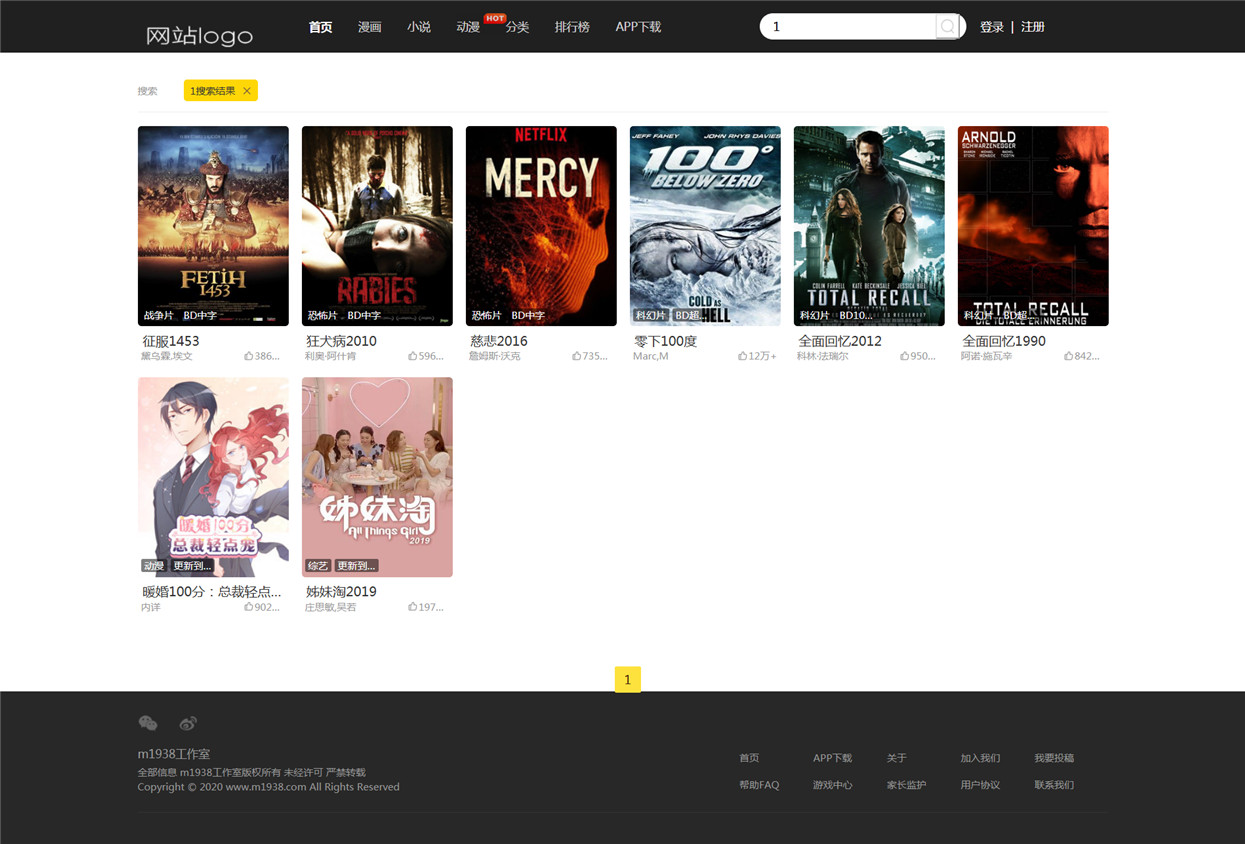1245x844 pixels.
Task: Click thumbs-up icon under 全面回忆1990
Action: click(1069, 356)
